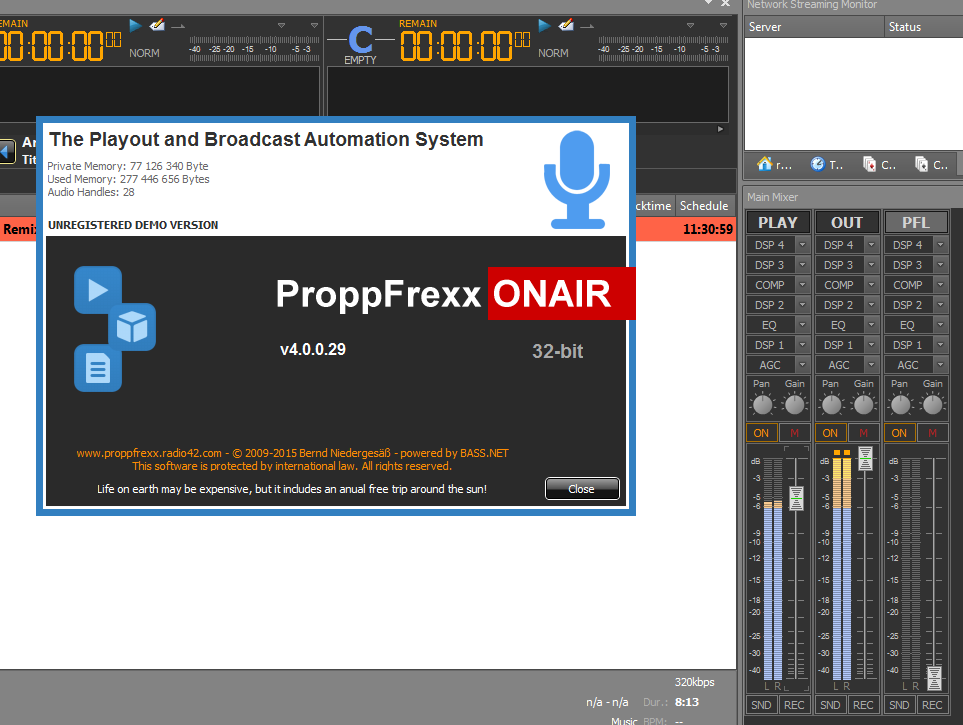Click the small right arrow under deck C
The height and width of the screenshot is (725, 963).
[x=720, y=129]
